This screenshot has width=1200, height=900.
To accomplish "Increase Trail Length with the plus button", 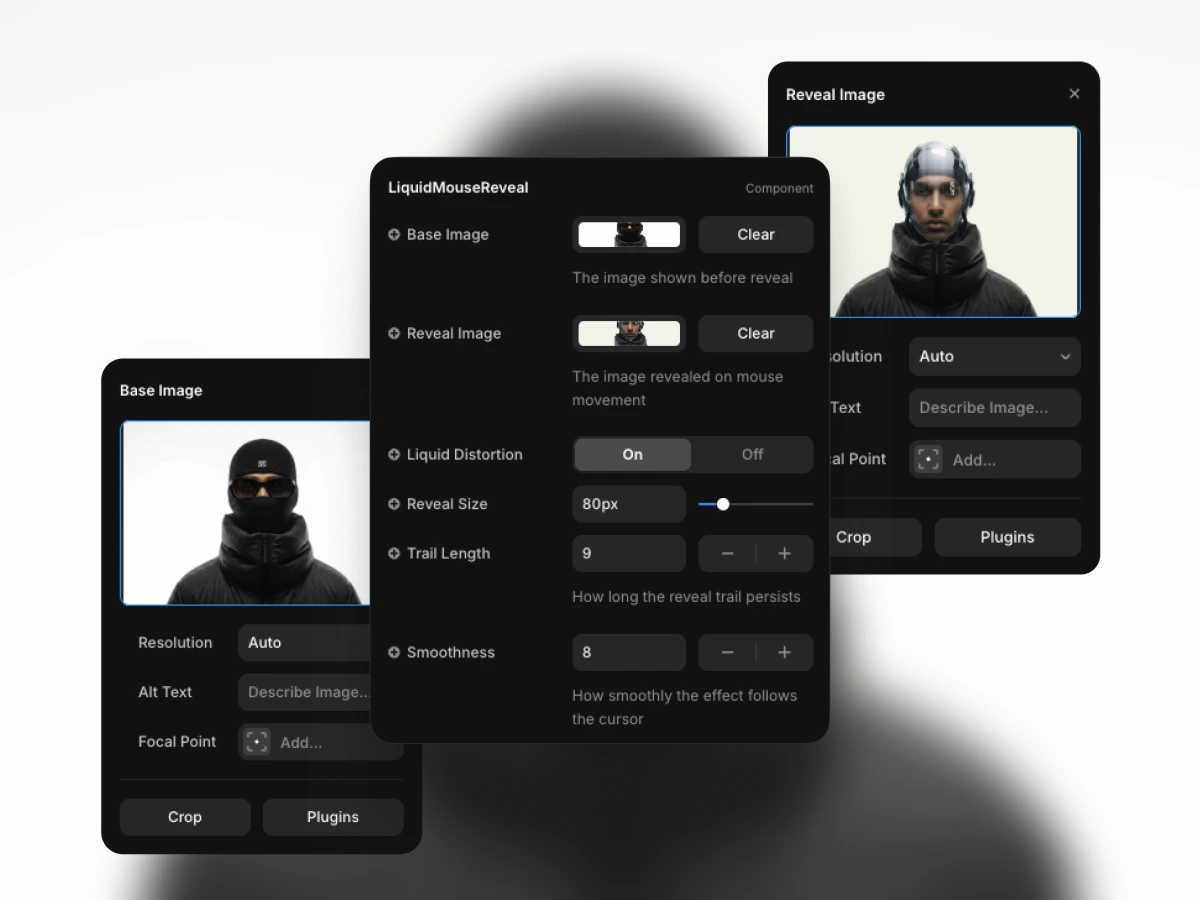I will pyautogui.click(x=785, y=554).
